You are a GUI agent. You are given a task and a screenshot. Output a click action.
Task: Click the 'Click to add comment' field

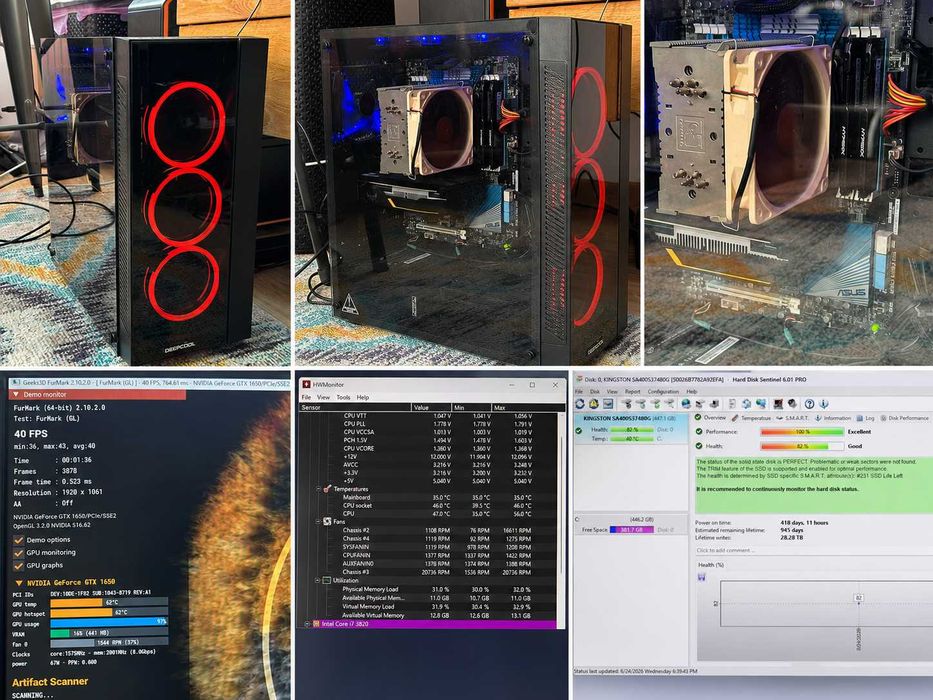[812, 551]
